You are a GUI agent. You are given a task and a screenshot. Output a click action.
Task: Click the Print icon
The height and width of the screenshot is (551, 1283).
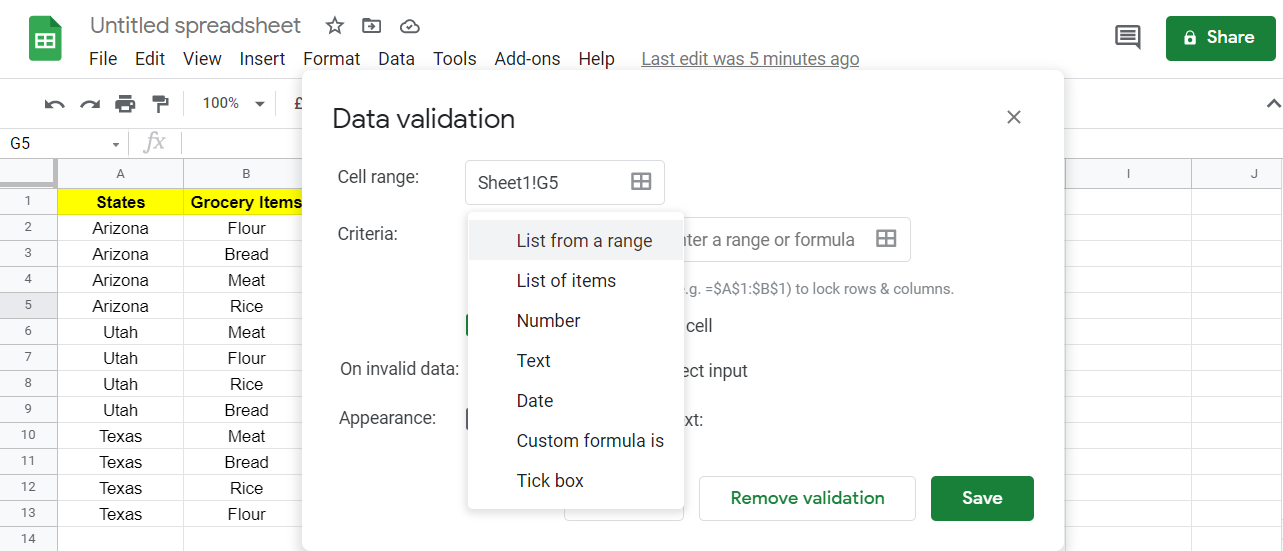[125, 104]
